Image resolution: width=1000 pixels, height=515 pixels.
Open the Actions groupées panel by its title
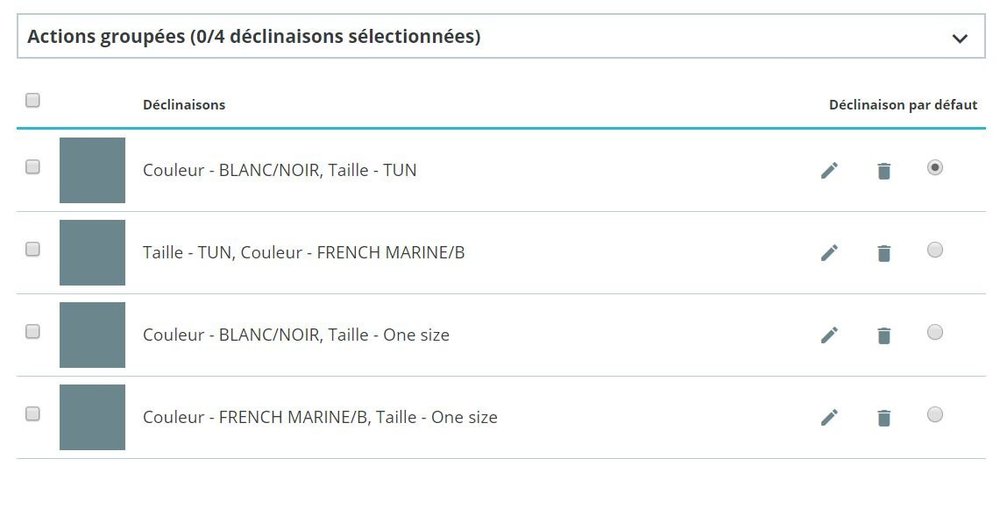point(254,36)
